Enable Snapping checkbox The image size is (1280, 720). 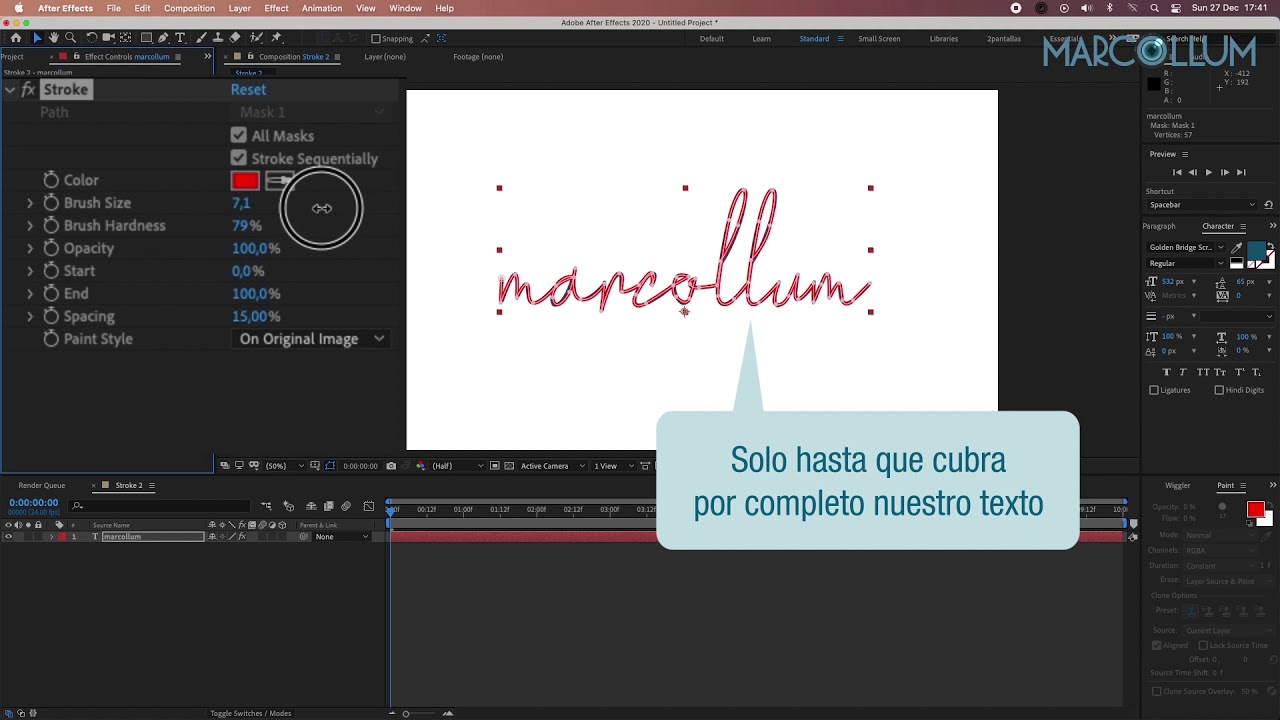[376, 39]
